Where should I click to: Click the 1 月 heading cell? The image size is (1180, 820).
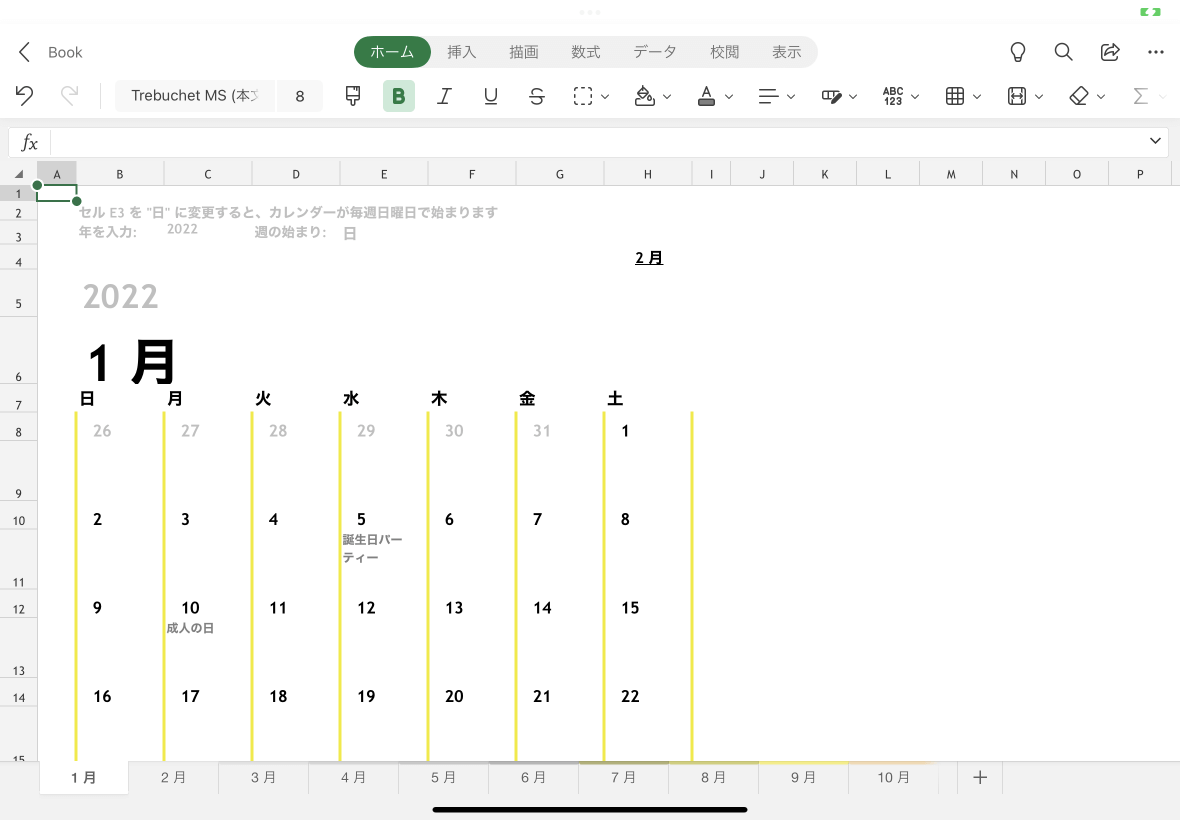[132, 362]
